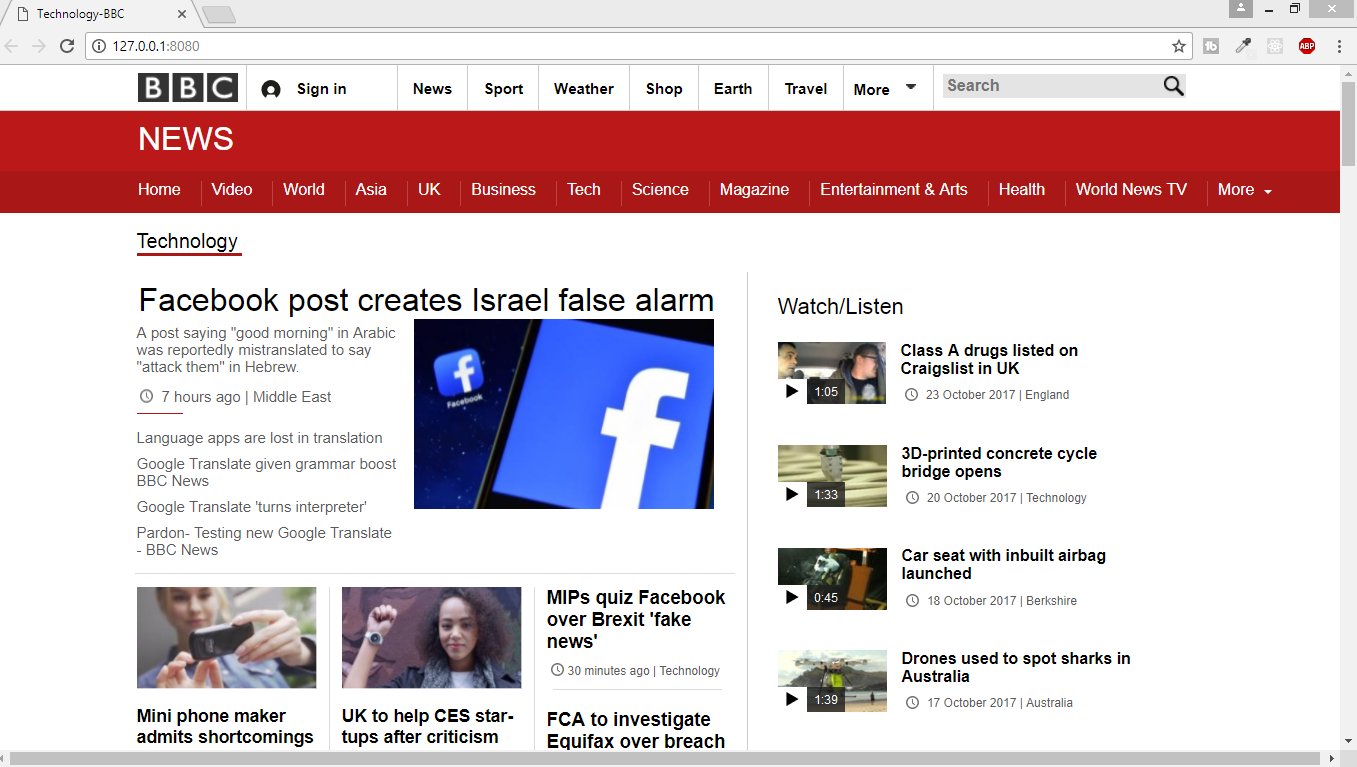The image size is (1357, 767).
Task: Go back using the browser back arrow
Action: pos(12,46)
